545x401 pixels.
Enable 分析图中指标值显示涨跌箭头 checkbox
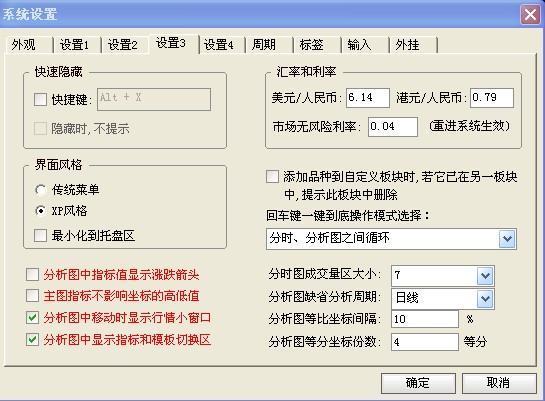(32, 275)
